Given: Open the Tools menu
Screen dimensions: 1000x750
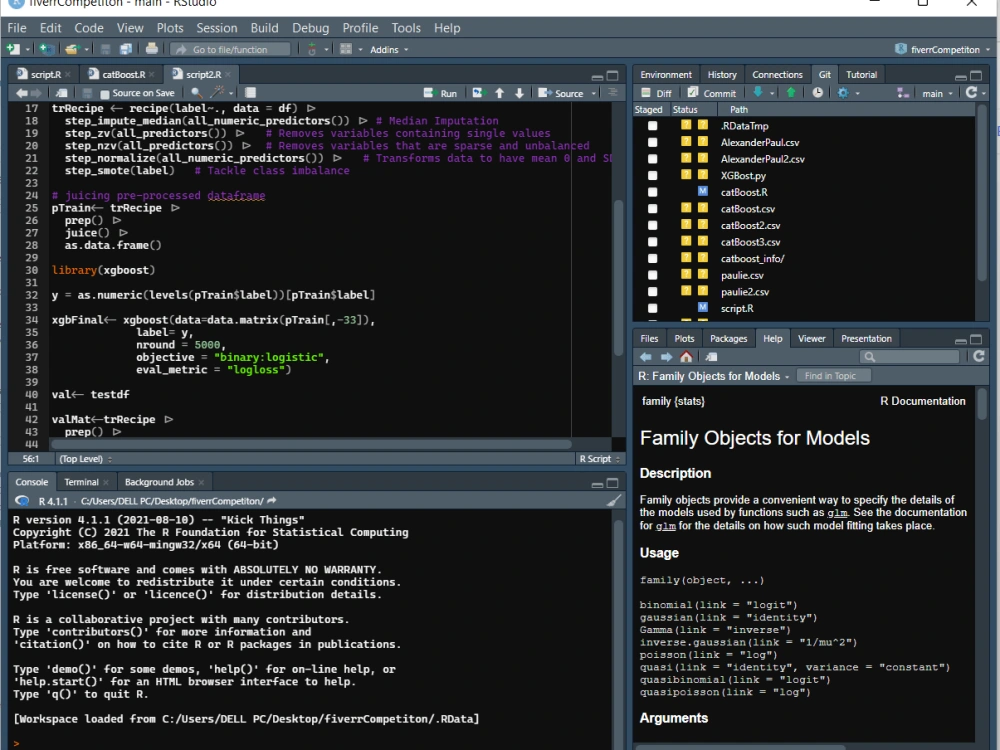Looking at the screenshot, I should point(406,28).
